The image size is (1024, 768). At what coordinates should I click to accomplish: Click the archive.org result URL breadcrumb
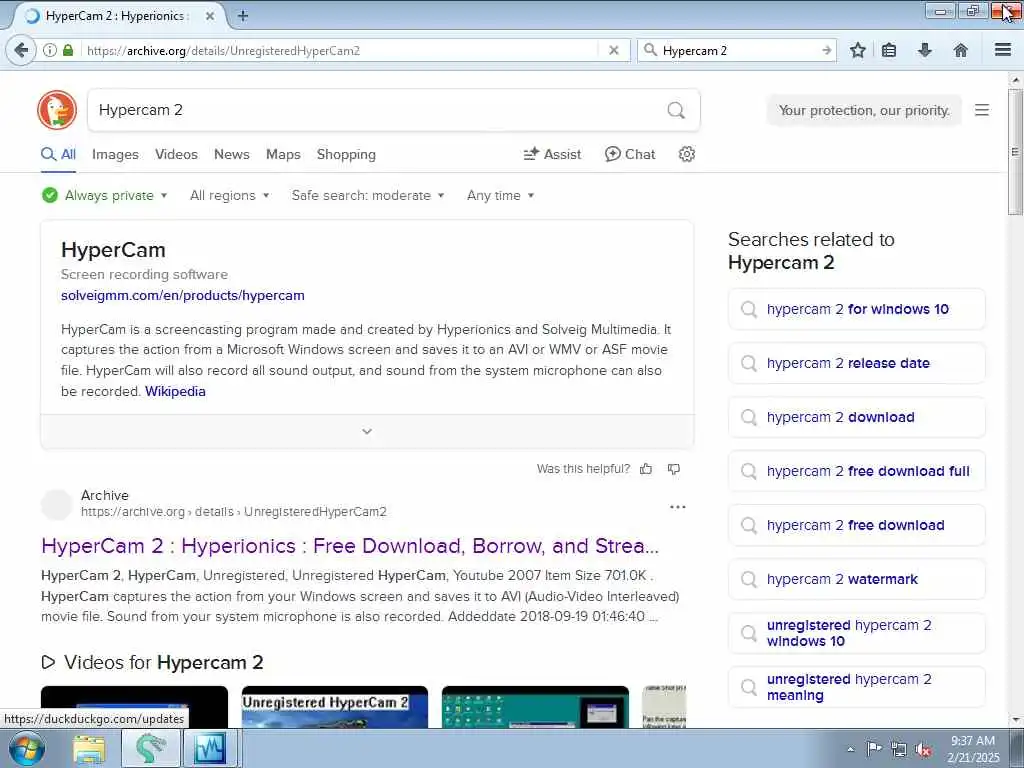(234, 511)
